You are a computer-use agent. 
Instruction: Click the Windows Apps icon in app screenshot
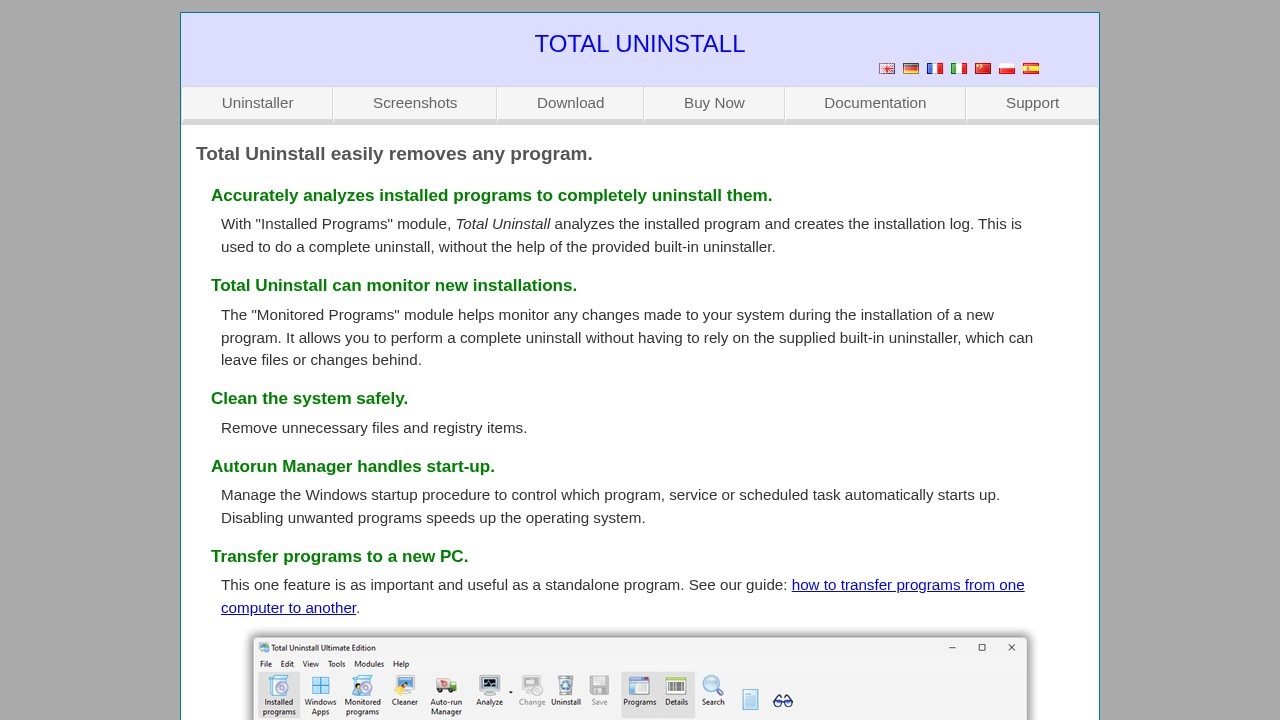click(x=320, y=694)
